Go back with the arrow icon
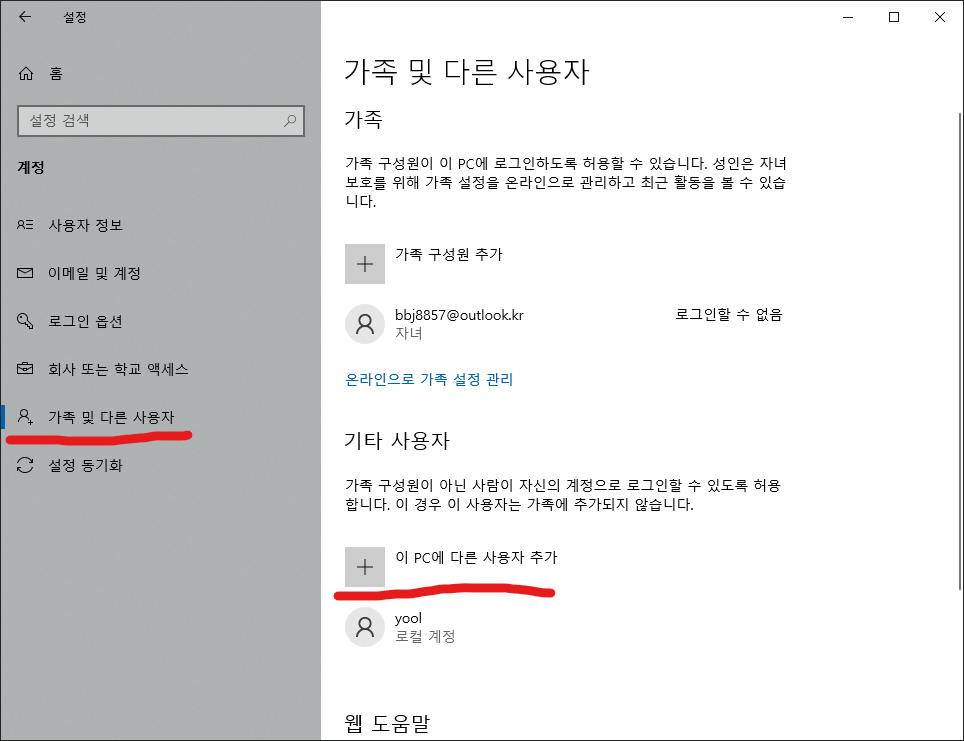 pos(25,17)
